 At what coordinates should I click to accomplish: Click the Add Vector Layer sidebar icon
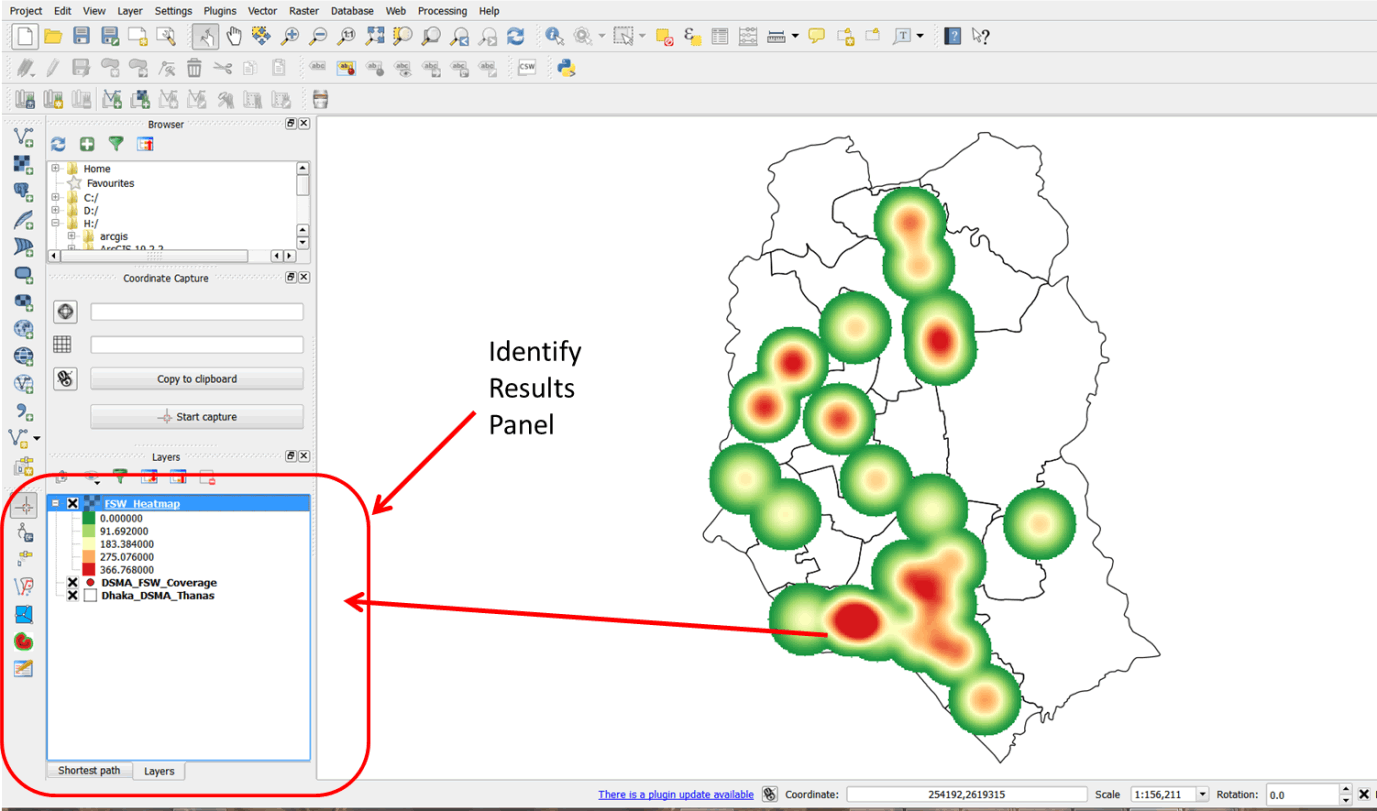pyautogui.click(x=24, y=137)
